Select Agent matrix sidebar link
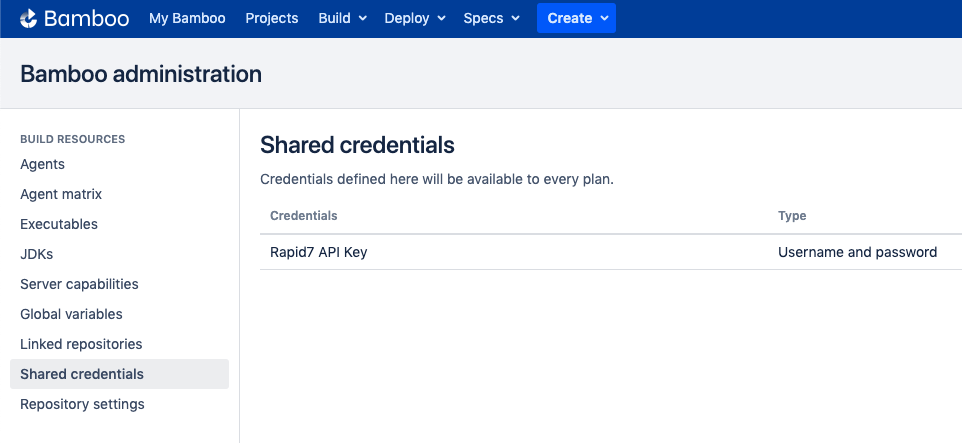This screenshot has width=962, height=443. (61, 194)
